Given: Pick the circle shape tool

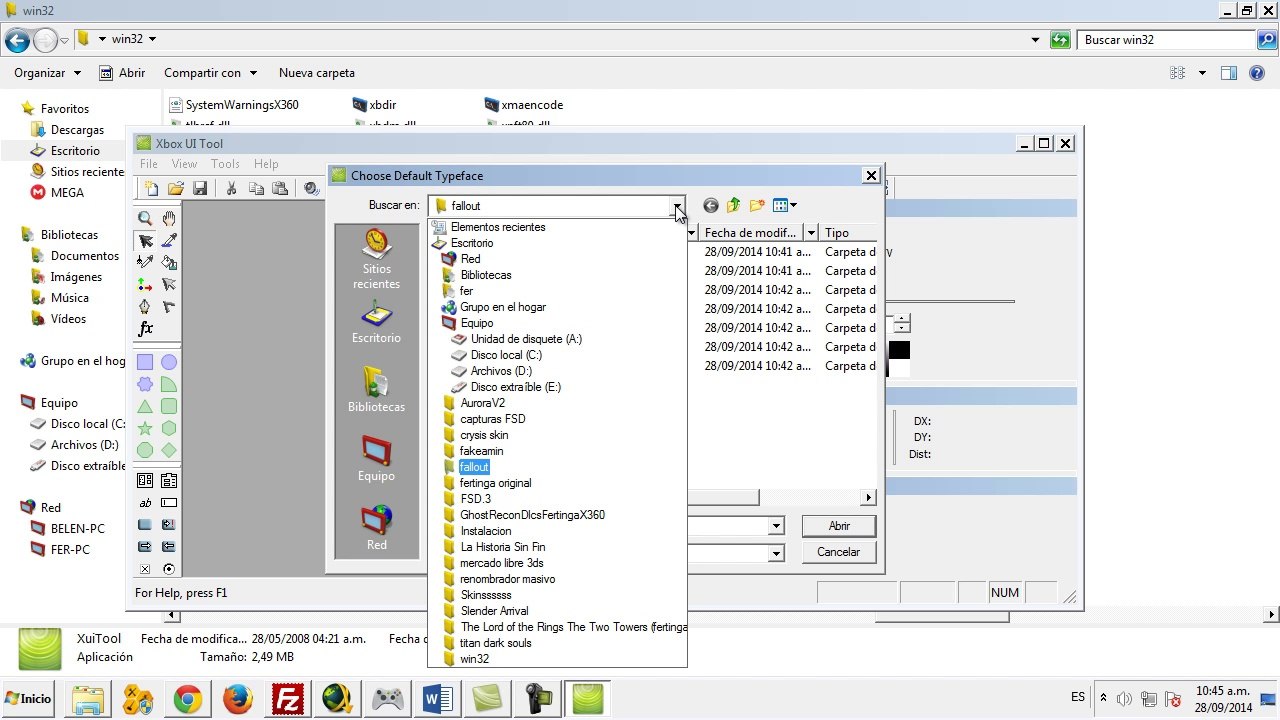Looking at the screenshot, I should tap(169, 362).
